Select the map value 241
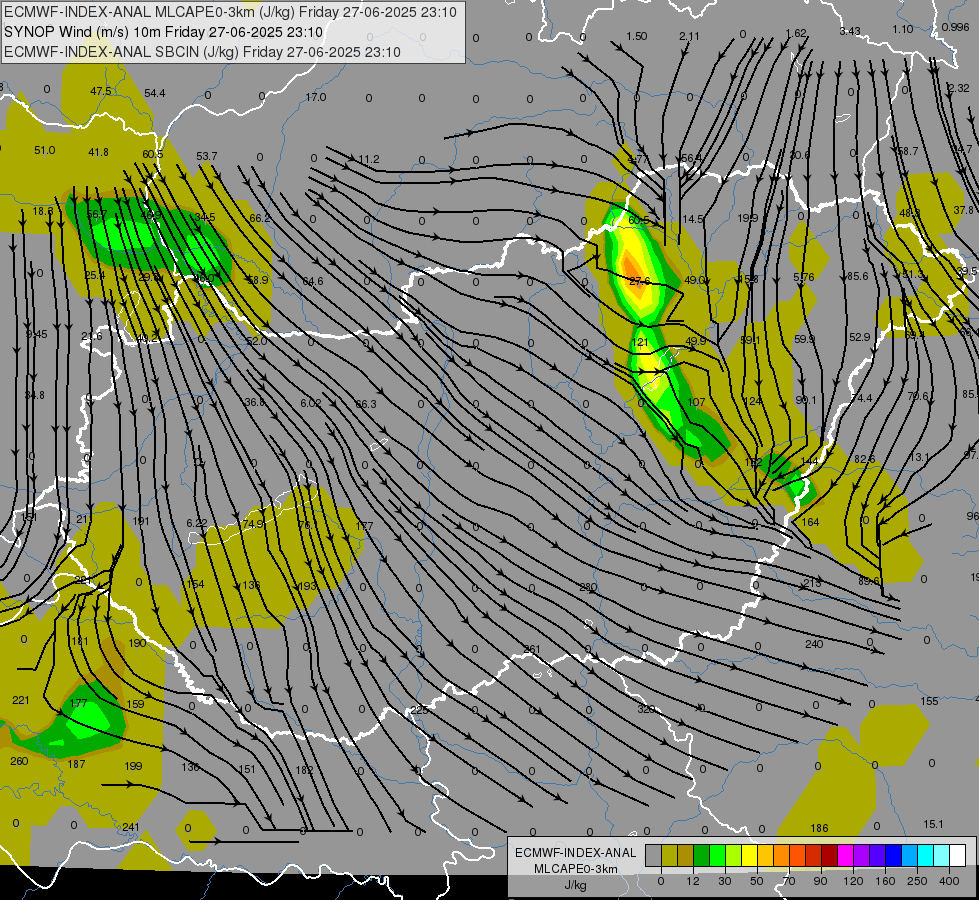Viewport: 979px width, 900px height. [x=130, y=827]
